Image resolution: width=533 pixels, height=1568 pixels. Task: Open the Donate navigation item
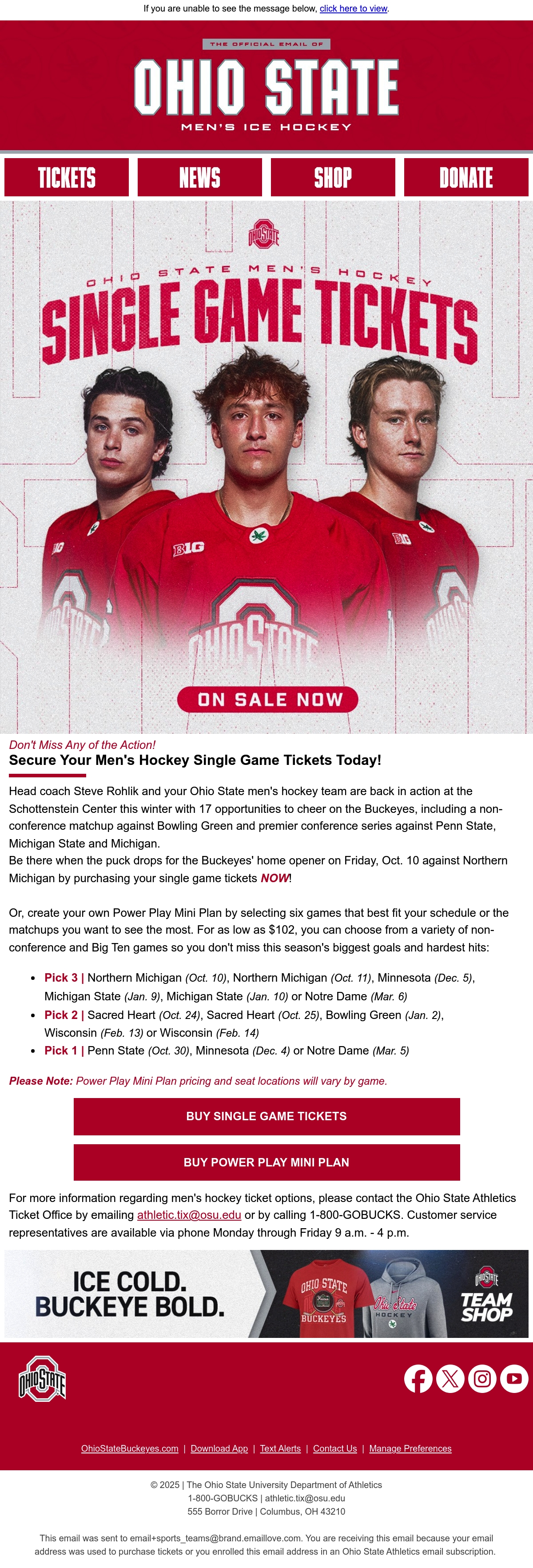tap(466, 178)
